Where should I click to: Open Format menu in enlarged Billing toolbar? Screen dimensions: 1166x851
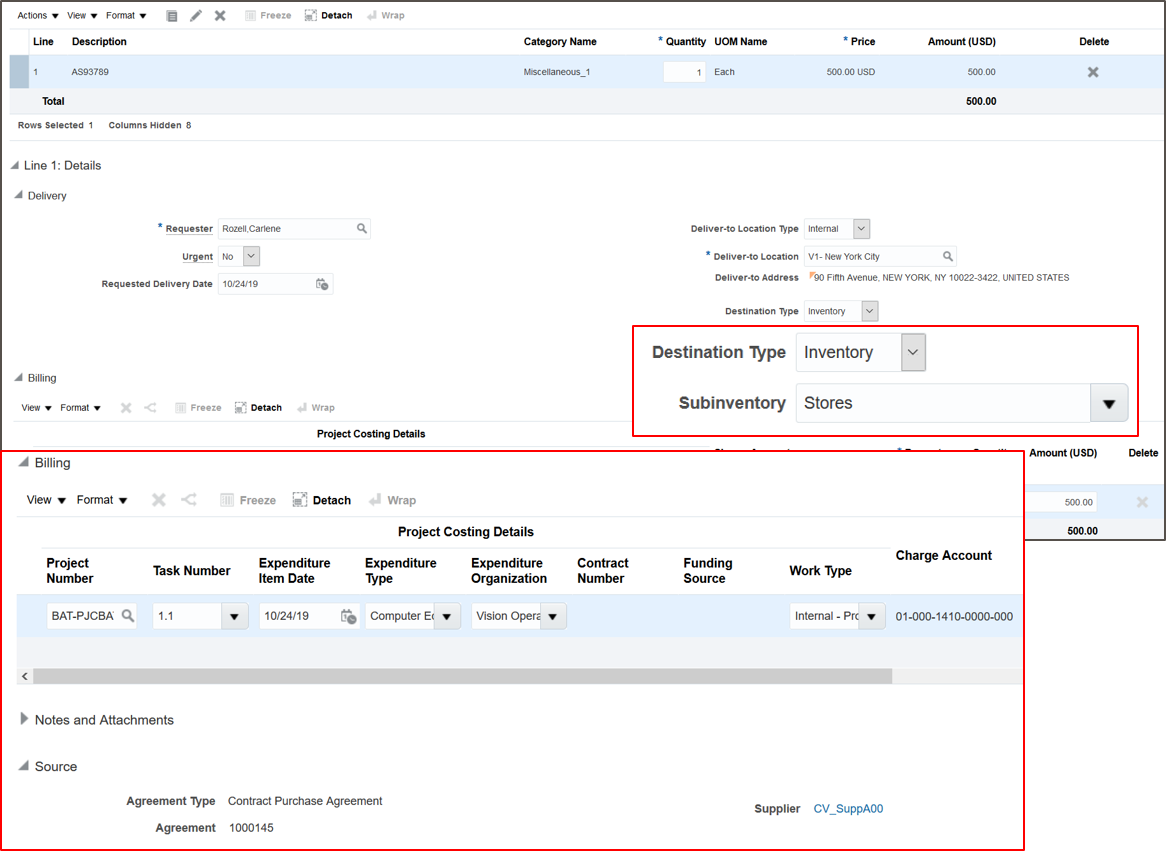pyautogui.click(x=102, y=500)
